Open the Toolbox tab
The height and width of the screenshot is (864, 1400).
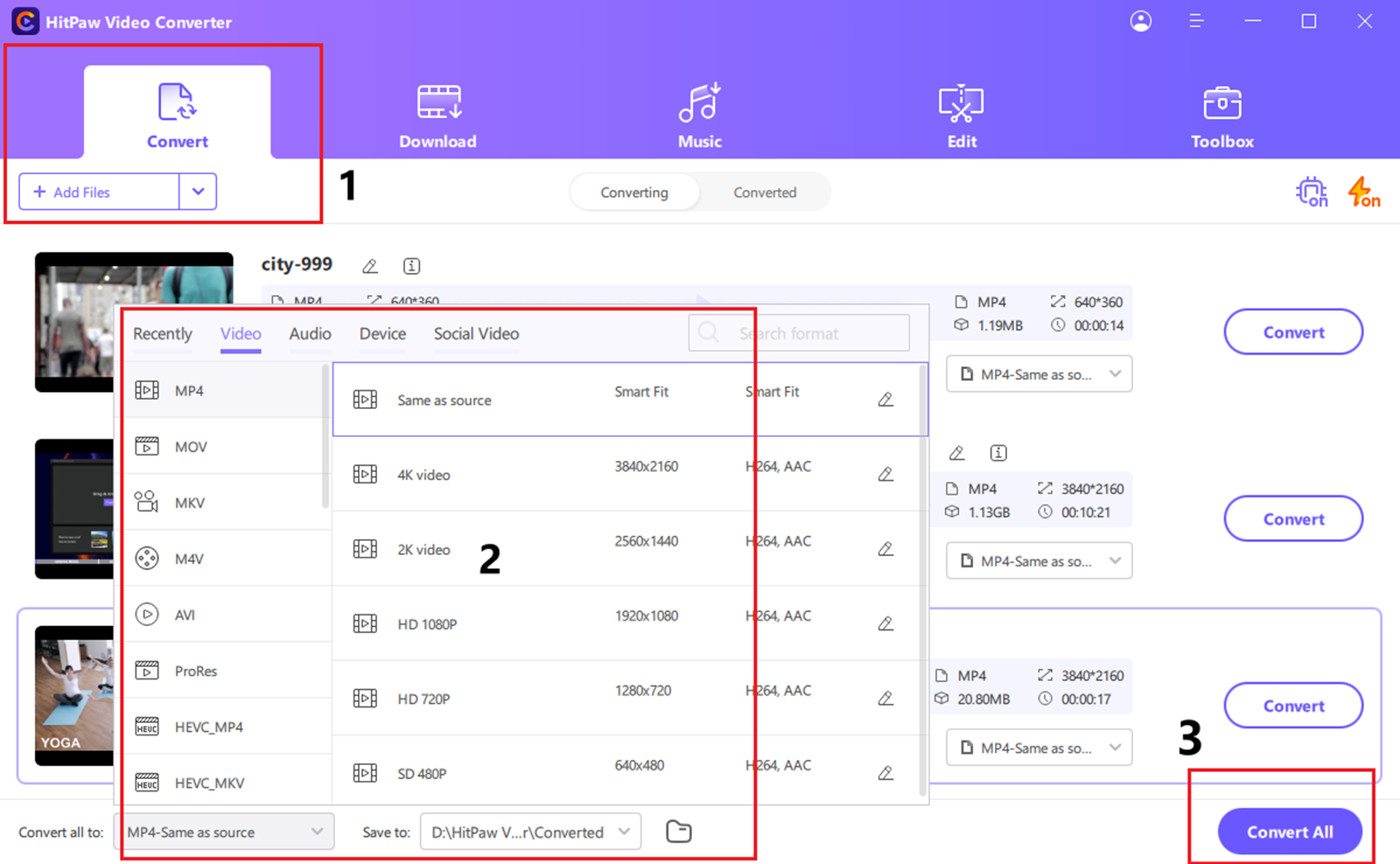[1222, 116]
